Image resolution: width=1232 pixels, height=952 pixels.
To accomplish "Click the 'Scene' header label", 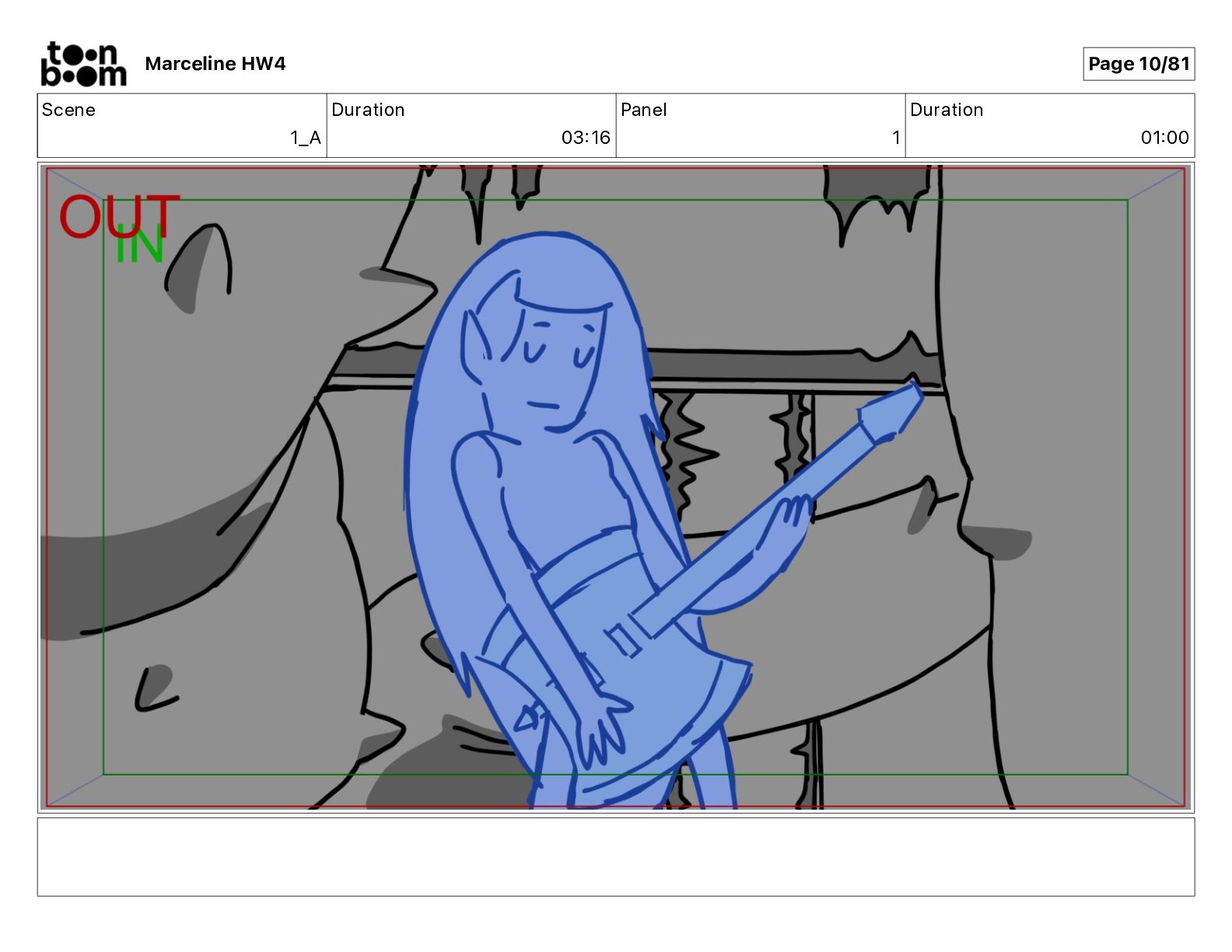I will [68, 110].
